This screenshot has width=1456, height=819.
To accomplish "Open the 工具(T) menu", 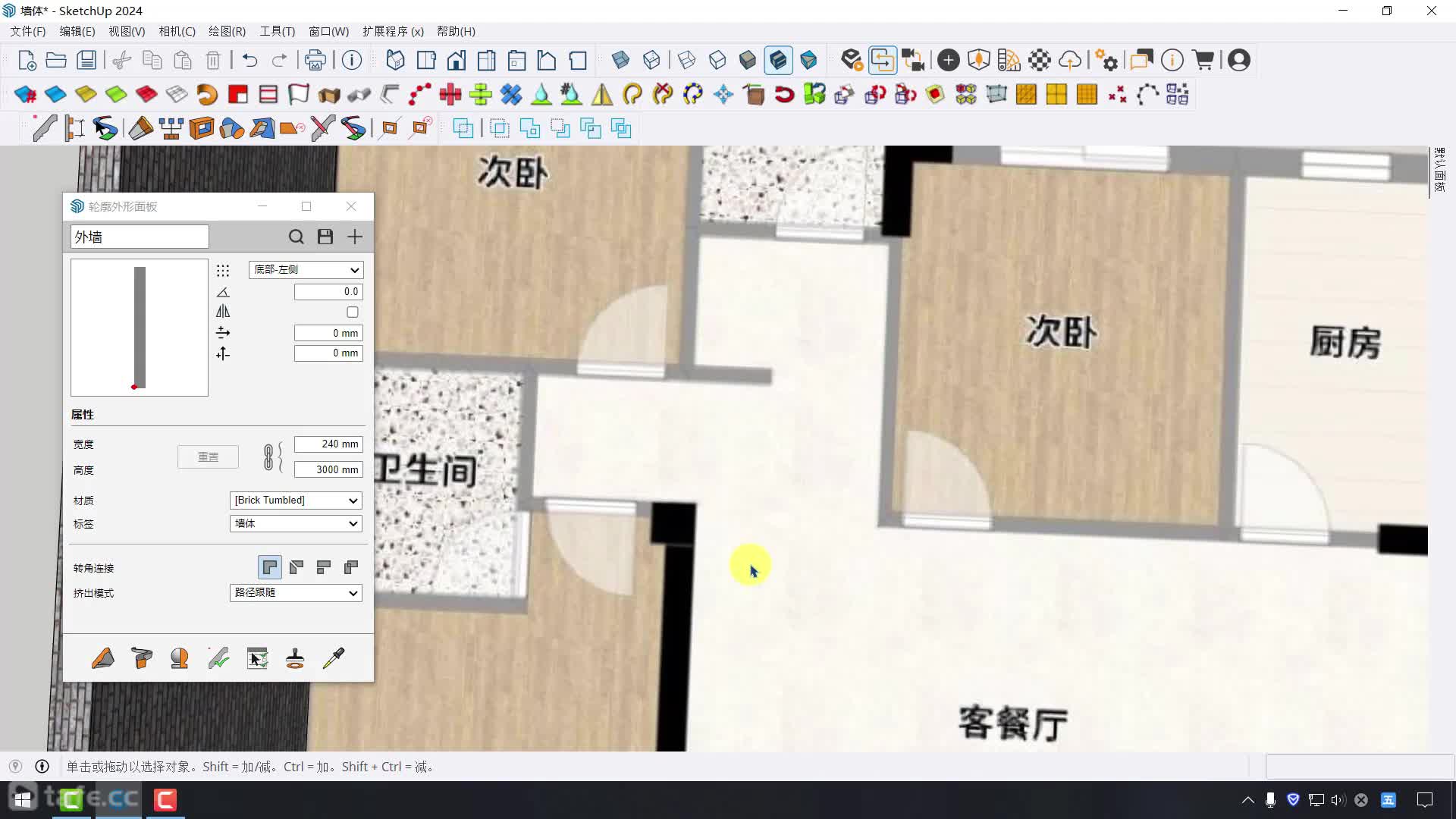I will (278, 31).
